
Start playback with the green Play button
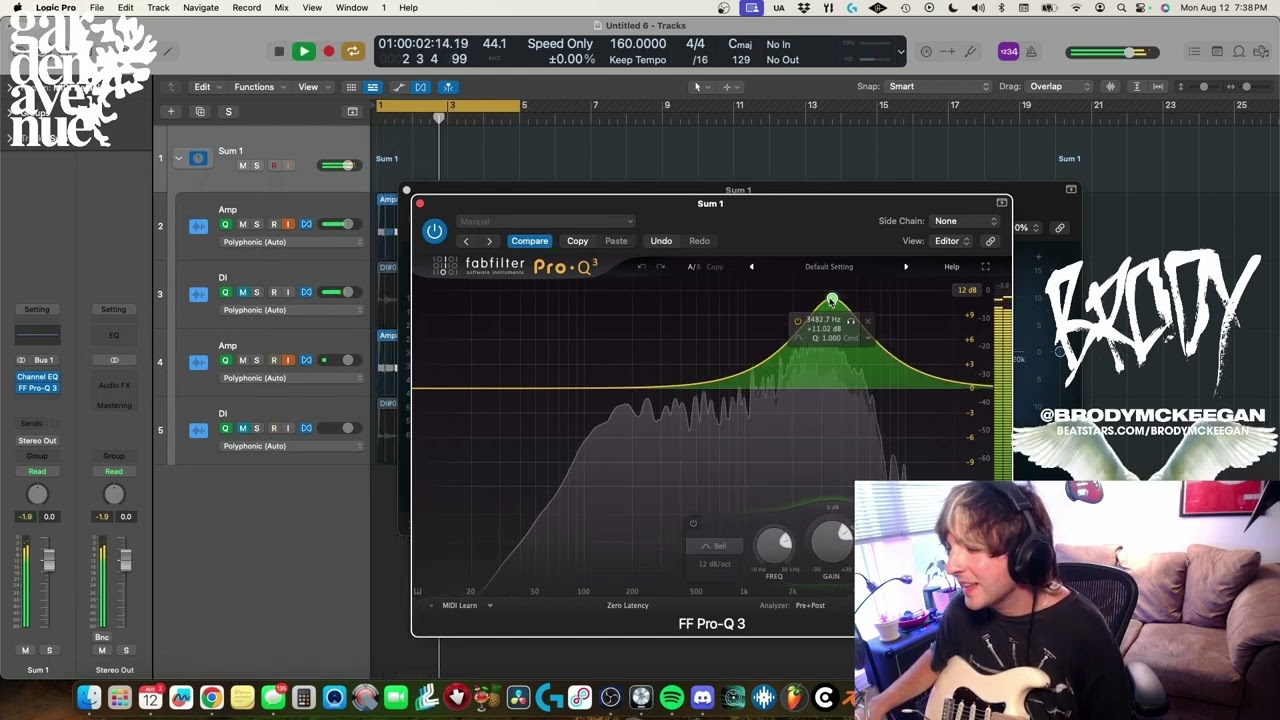(304, 51)
